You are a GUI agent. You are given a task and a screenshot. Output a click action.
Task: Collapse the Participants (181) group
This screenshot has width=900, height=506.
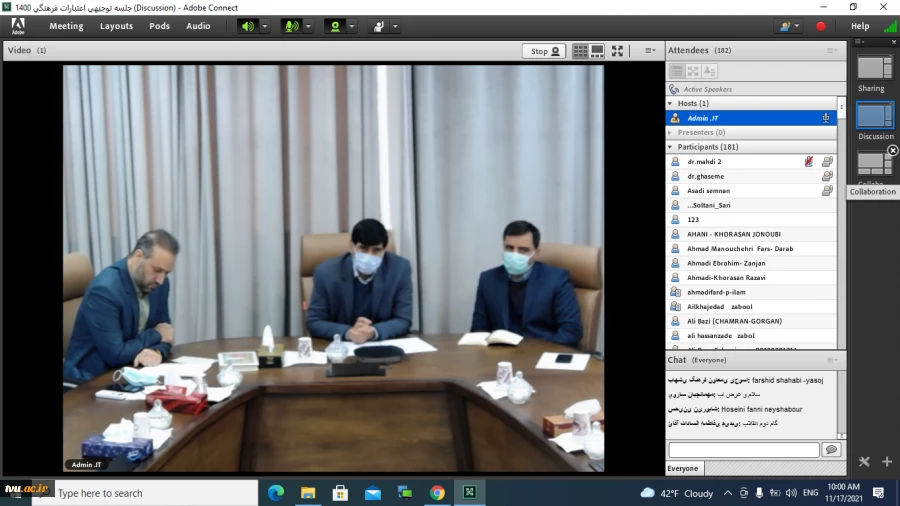(x=670, y=147)
